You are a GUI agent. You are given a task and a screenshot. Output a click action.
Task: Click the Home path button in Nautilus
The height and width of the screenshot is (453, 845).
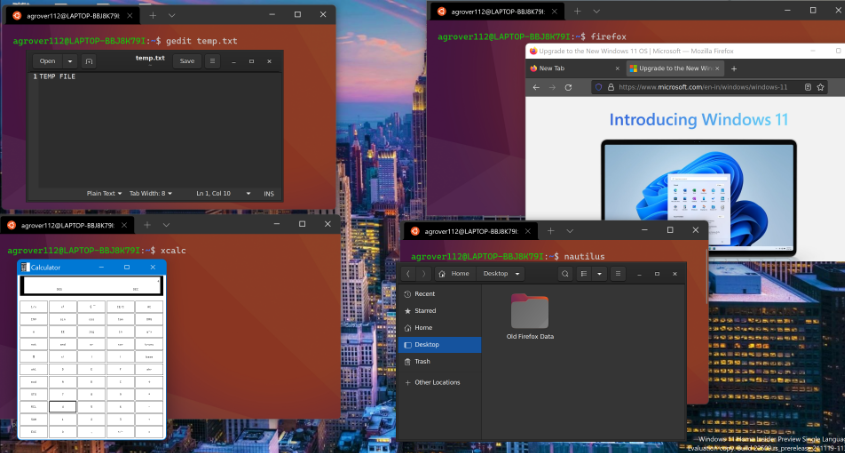[x=454, y=274]
